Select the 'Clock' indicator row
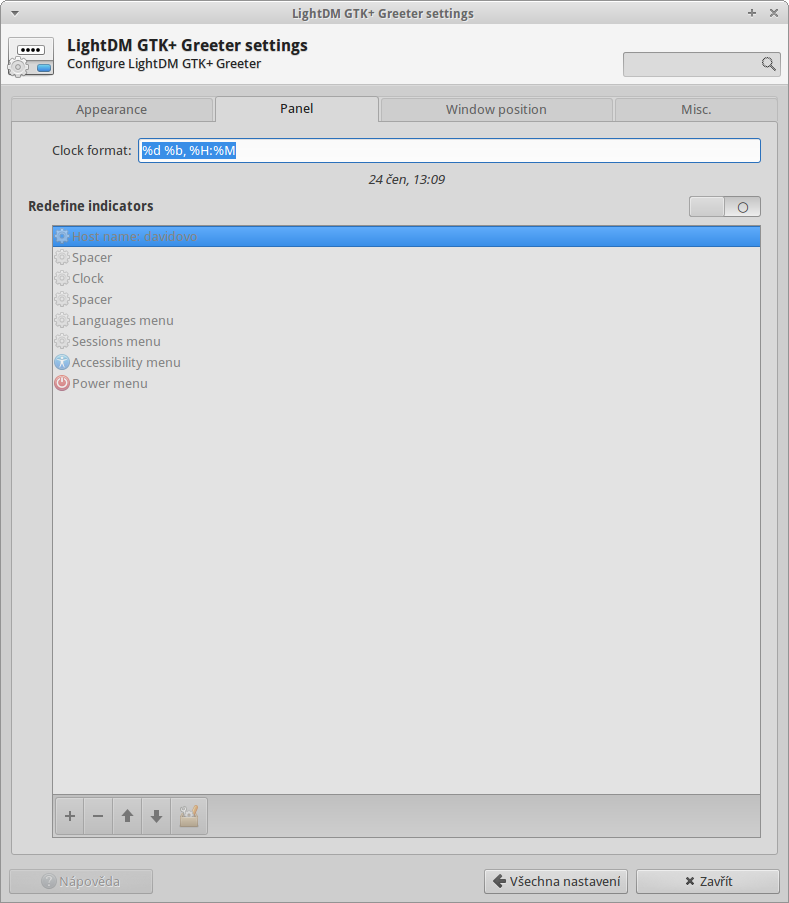 [406, 279]
